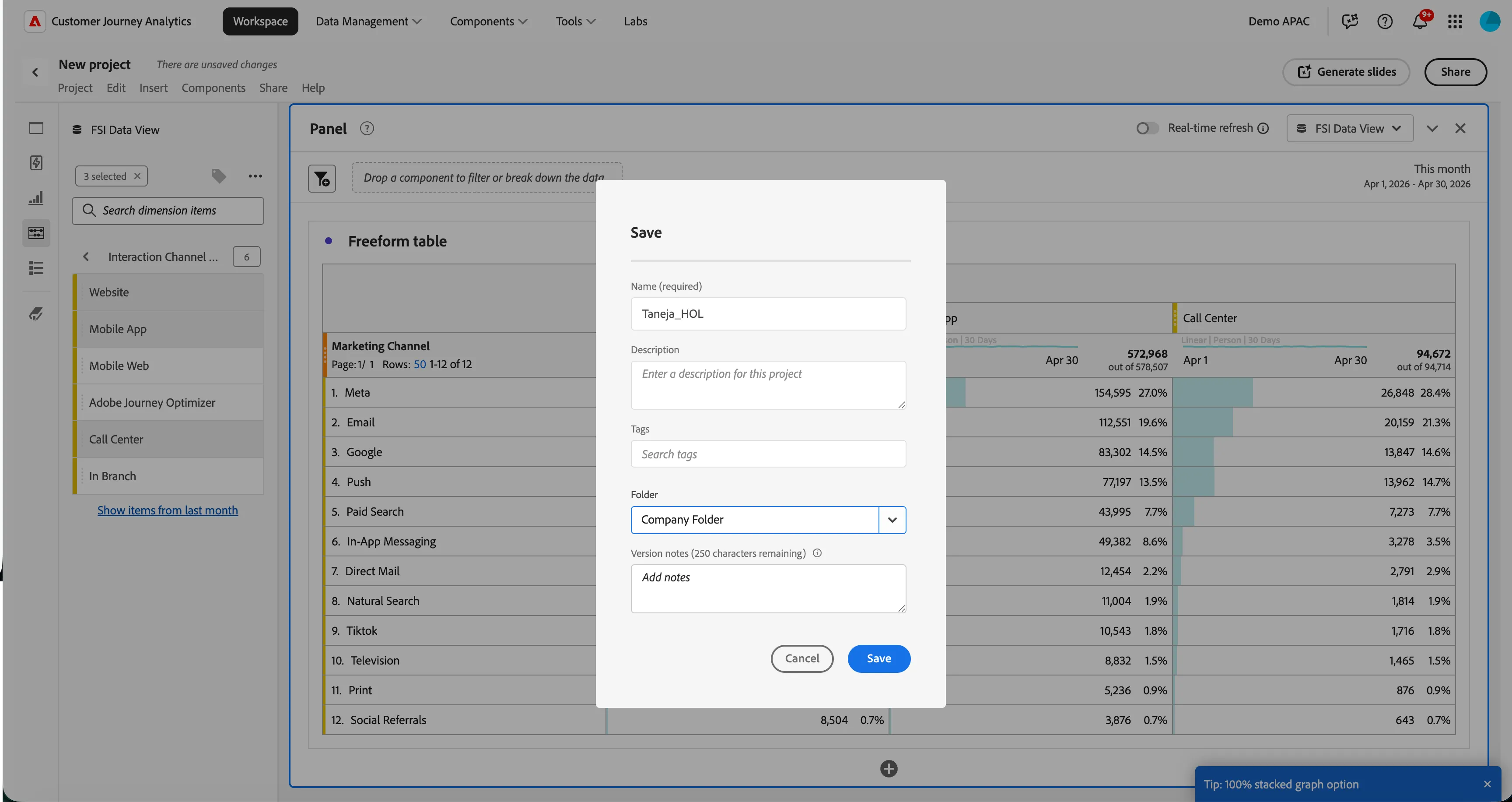1512x802 pixels.
Task: Click the segment filter funnel icon
Action: [322, 179]
